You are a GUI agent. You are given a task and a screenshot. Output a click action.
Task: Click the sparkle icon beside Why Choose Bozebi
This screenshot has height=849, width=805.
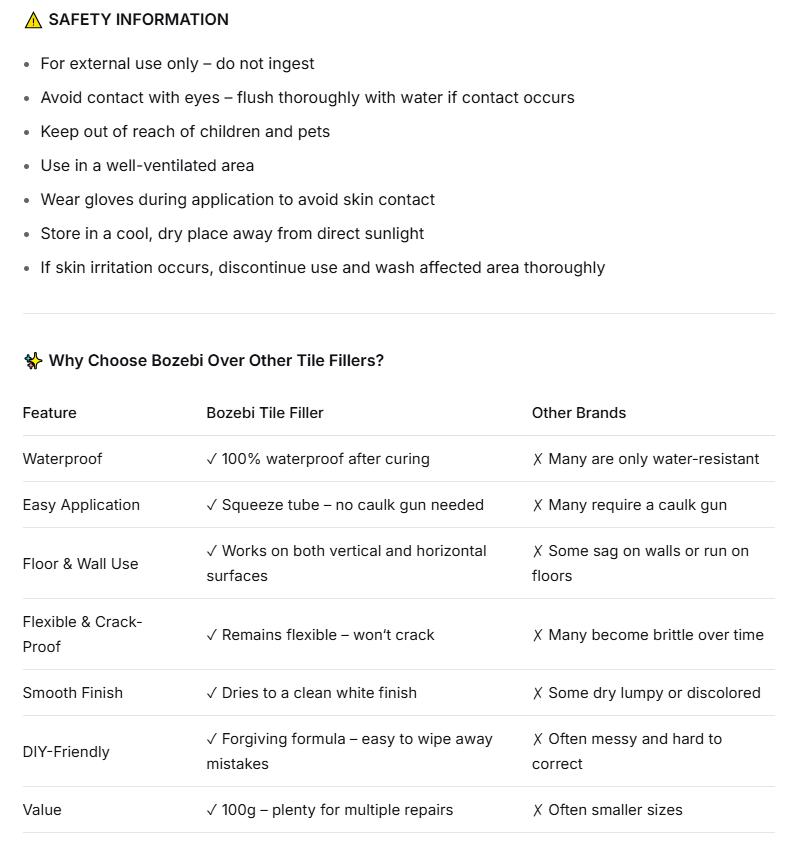tap(33, 361)
